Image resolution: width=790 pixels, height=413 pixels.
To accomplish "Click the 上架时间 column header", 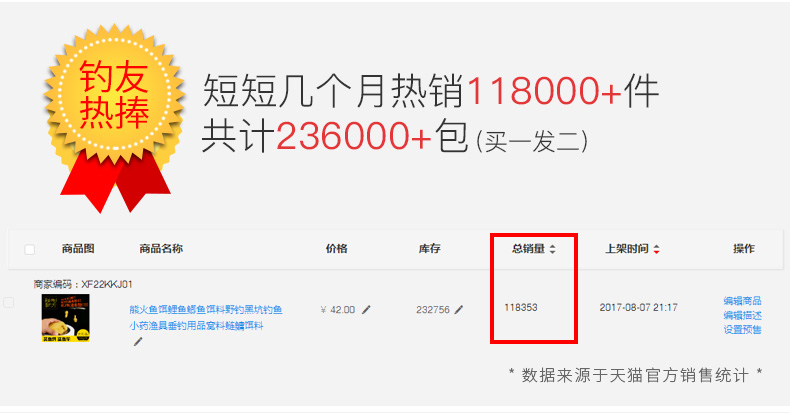I will coord(627,248).
